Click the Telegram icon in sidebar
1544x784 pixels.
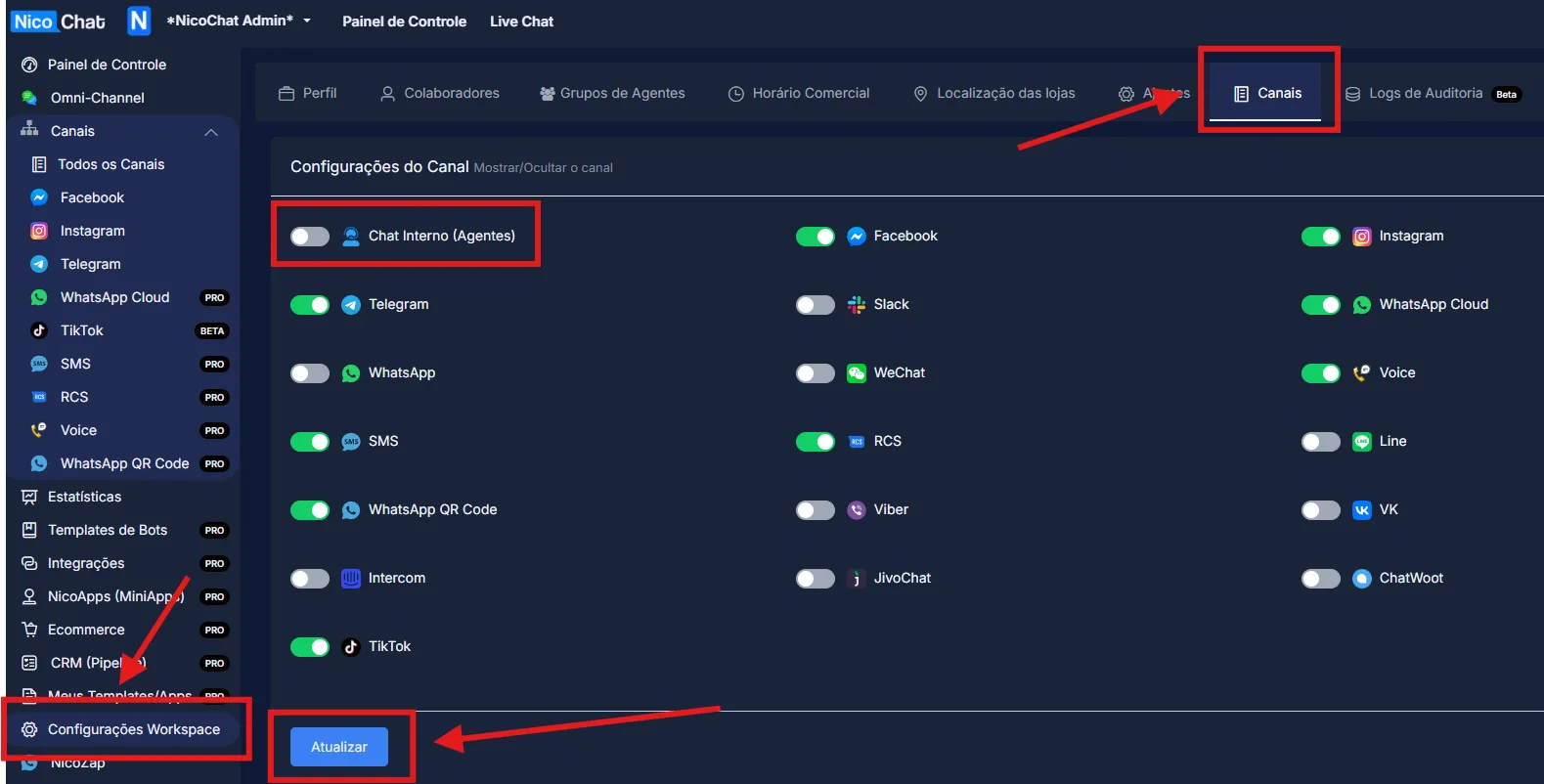pos(39,264)
